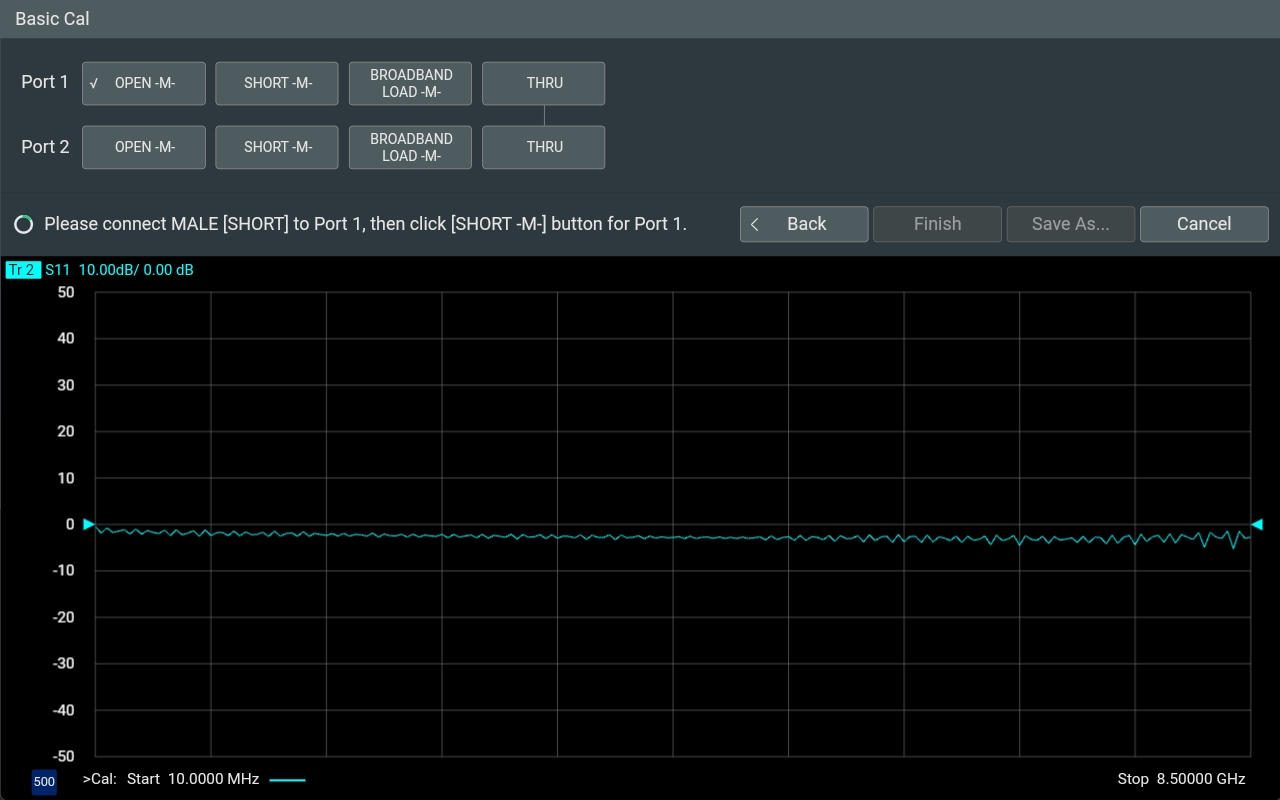Select the Tr 2 trace badge
Image resolution: width=1280 pixels, height=800 pixels.
tap(22, 270)
